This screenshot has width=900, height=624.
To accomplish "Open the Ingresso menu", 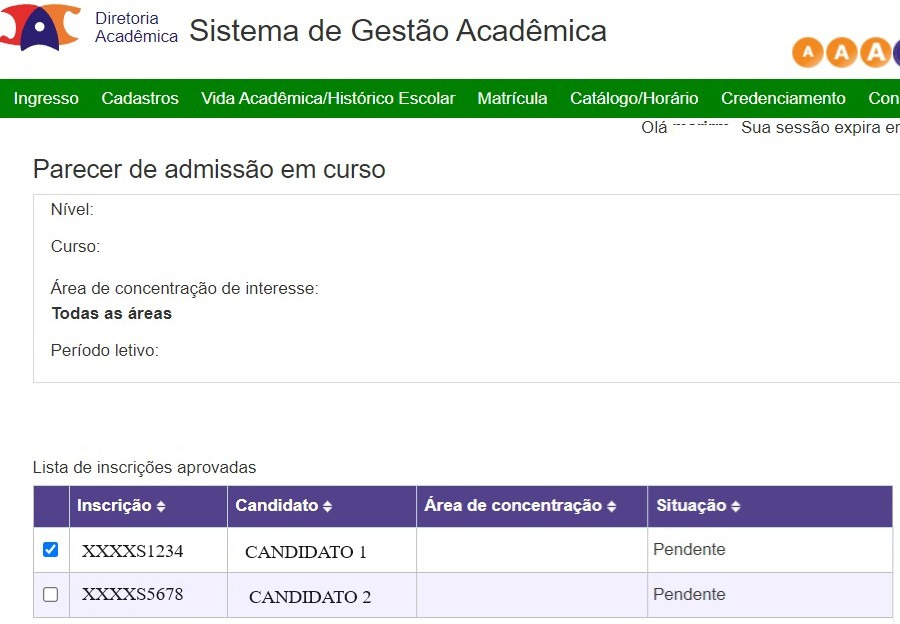I will point(46,98).
